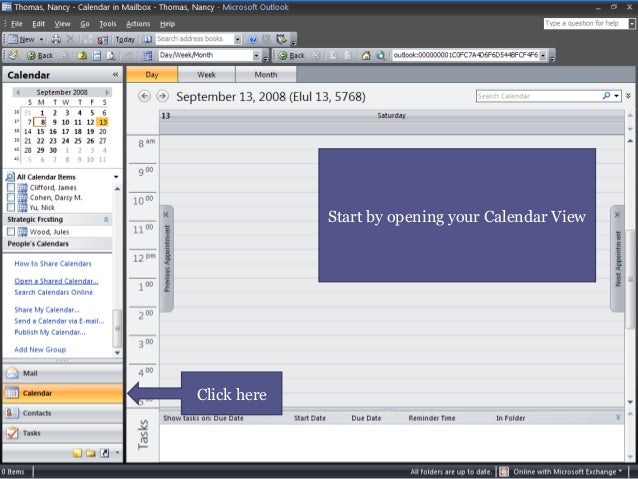Select the Day tab

pyautogui.click(x=152, y=74)
